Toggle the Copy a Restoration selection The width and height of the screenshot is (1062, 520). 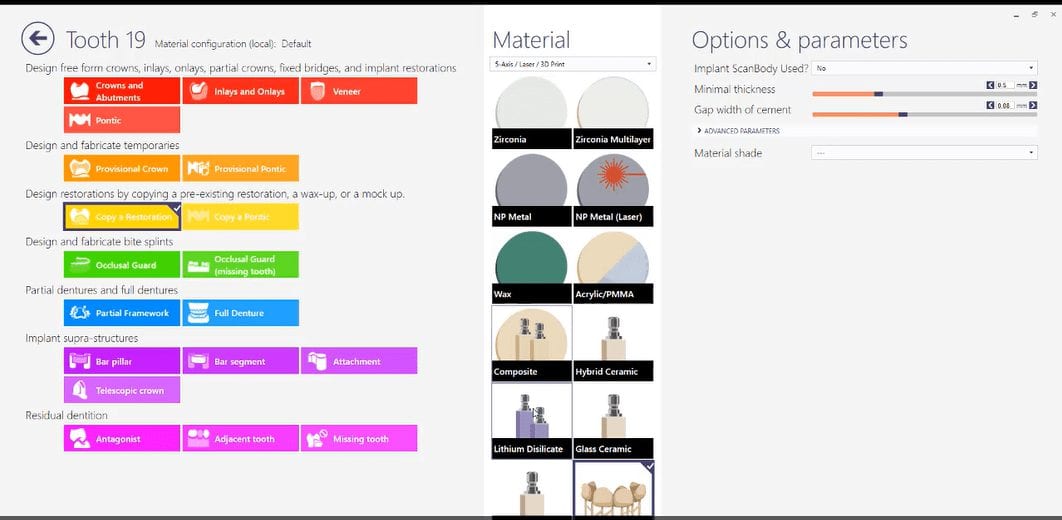tap(122, 217)
